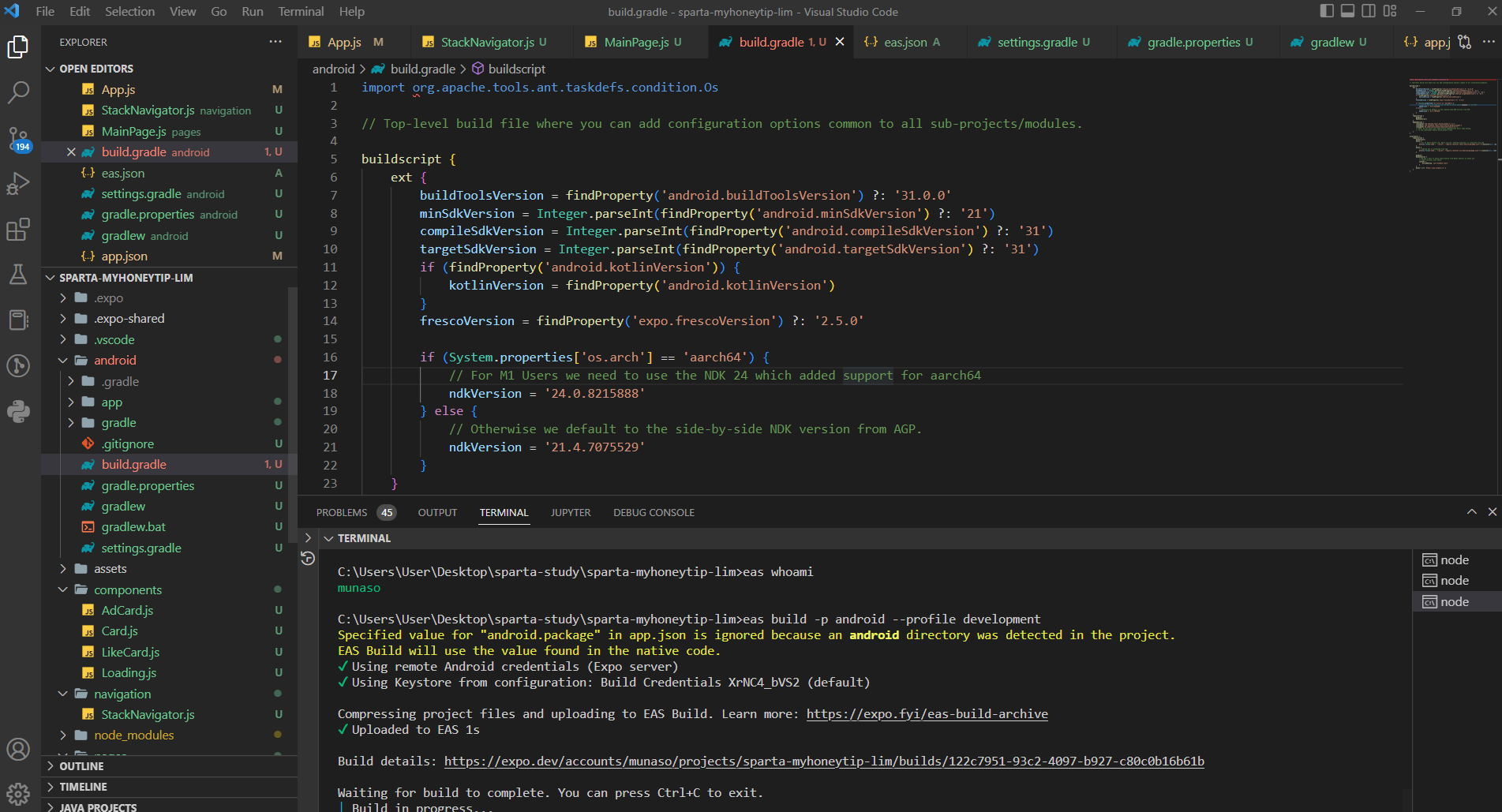Open Run and Debug view
The width and height of the screenshot is (1502, 812).
coord(18,183)
